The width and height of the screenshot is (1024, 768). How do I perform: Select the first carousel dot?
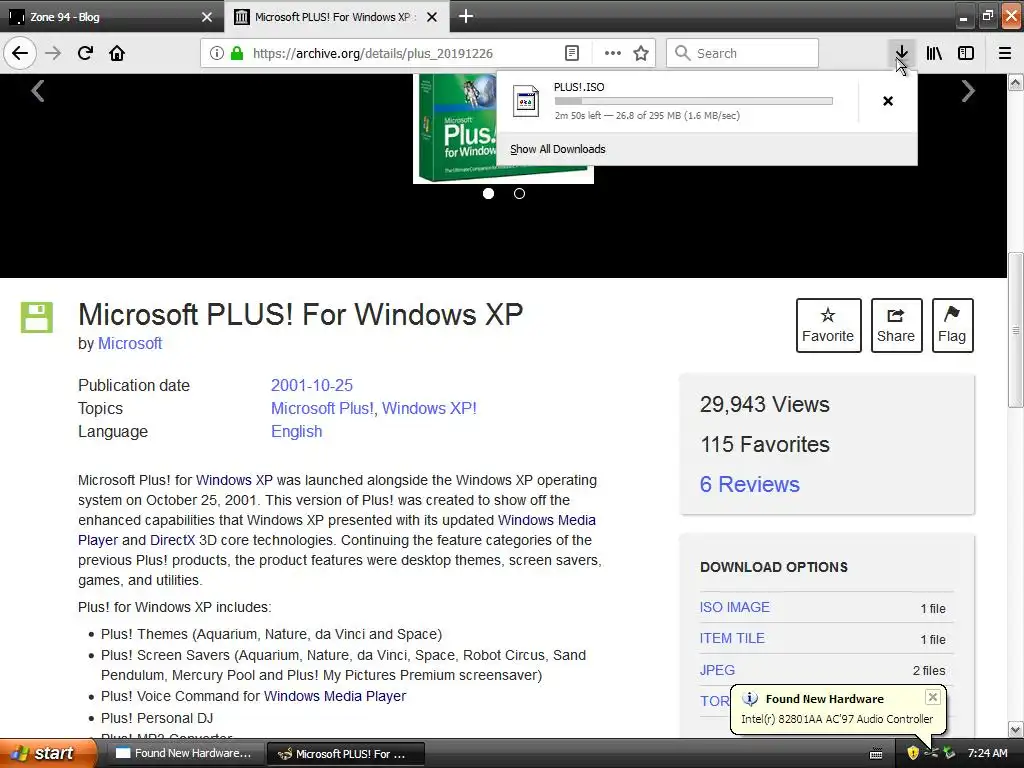coord(488,193)
